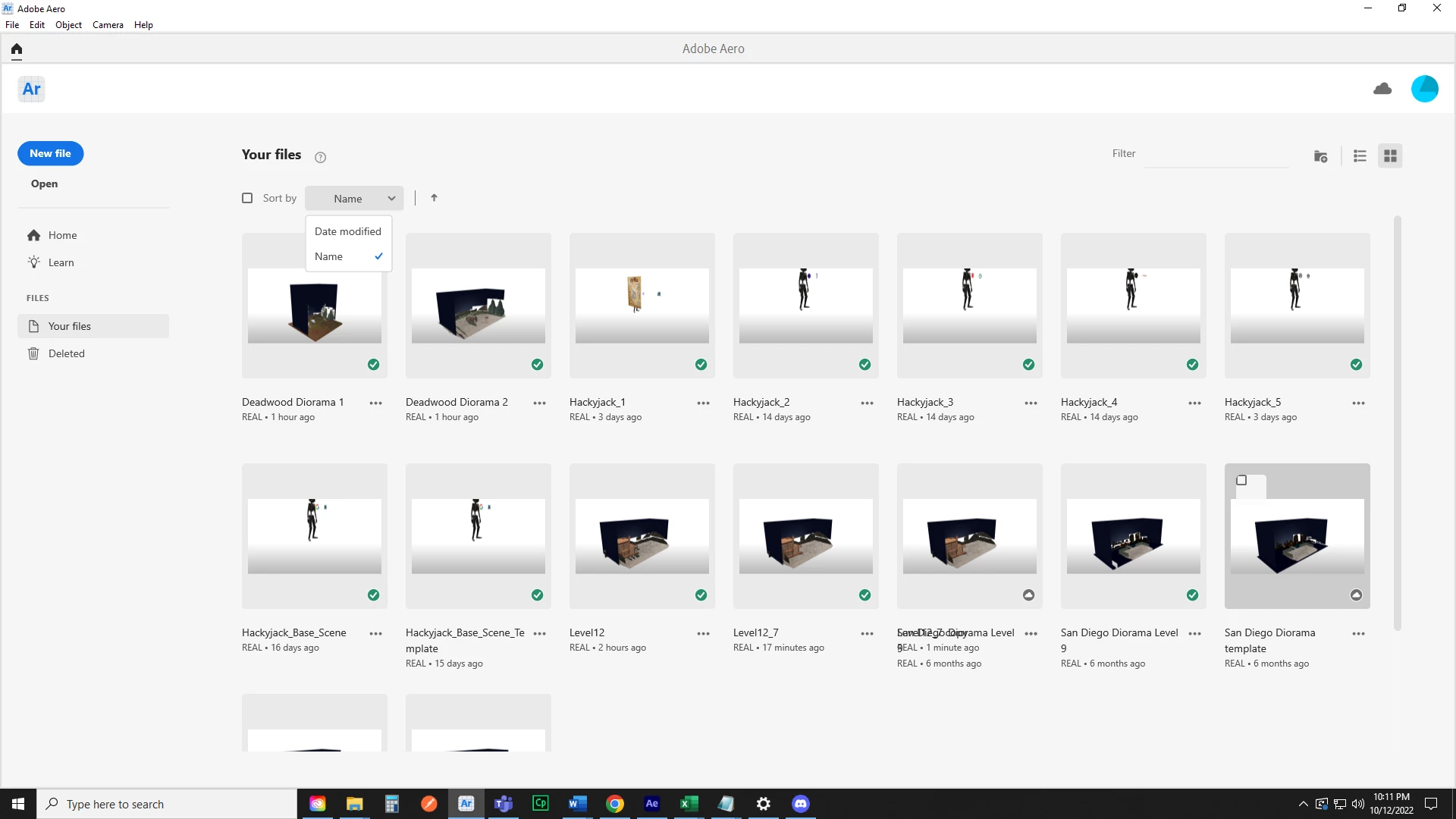1456x819 pixels.
Task: Open more options for Level12_7
Action: click(x=867, y=634)
